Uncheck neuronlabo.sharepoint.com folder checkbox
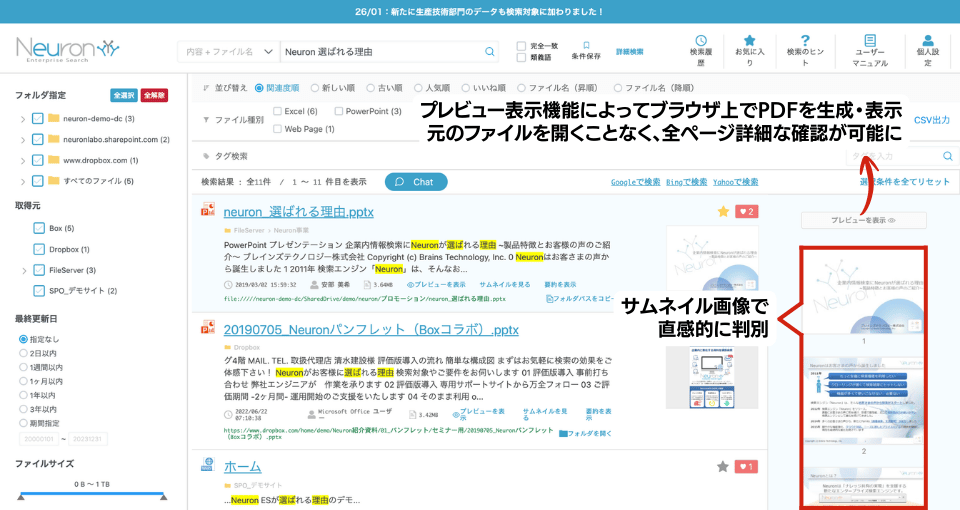The height and width of the screenshot is (510, 960). (37, 139)
